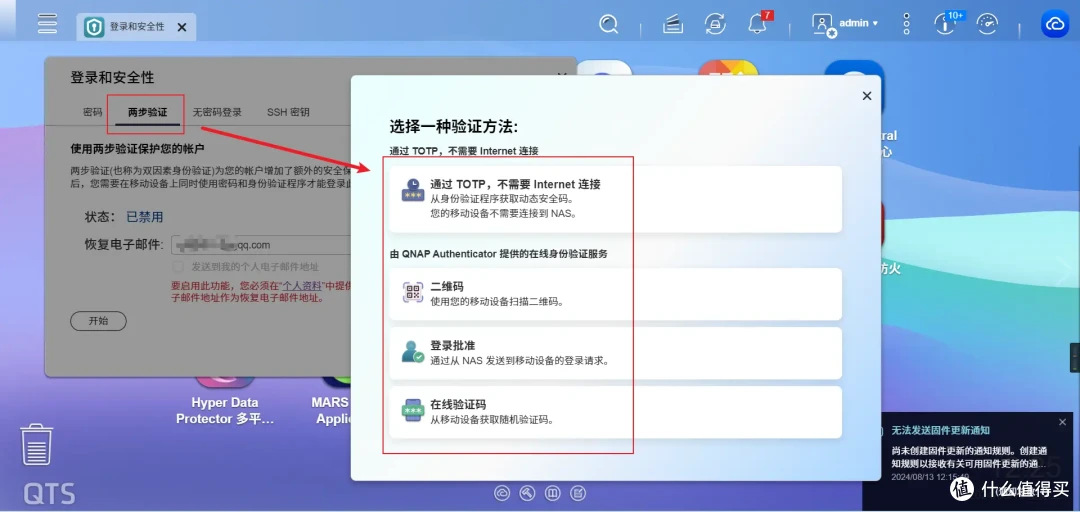Close the verification method dialog
1080x512 pixels.
[x=867, y=96]
